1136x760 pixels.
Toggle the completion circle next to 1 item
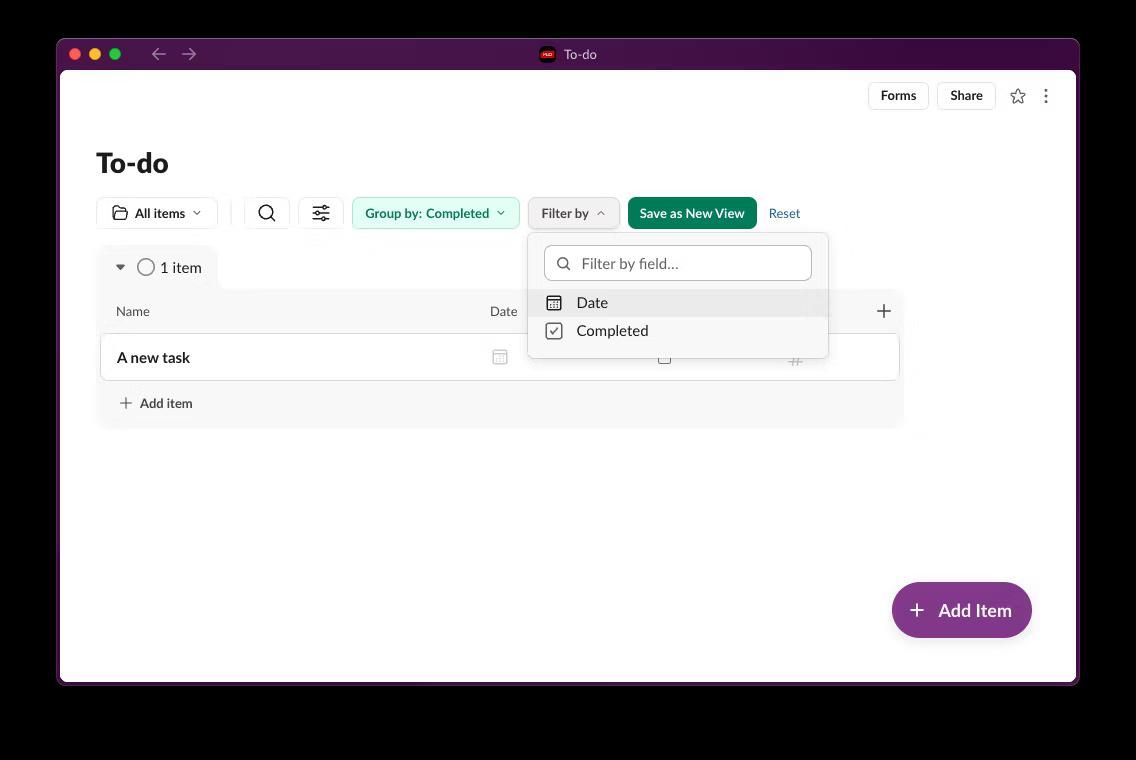(146, 267)
